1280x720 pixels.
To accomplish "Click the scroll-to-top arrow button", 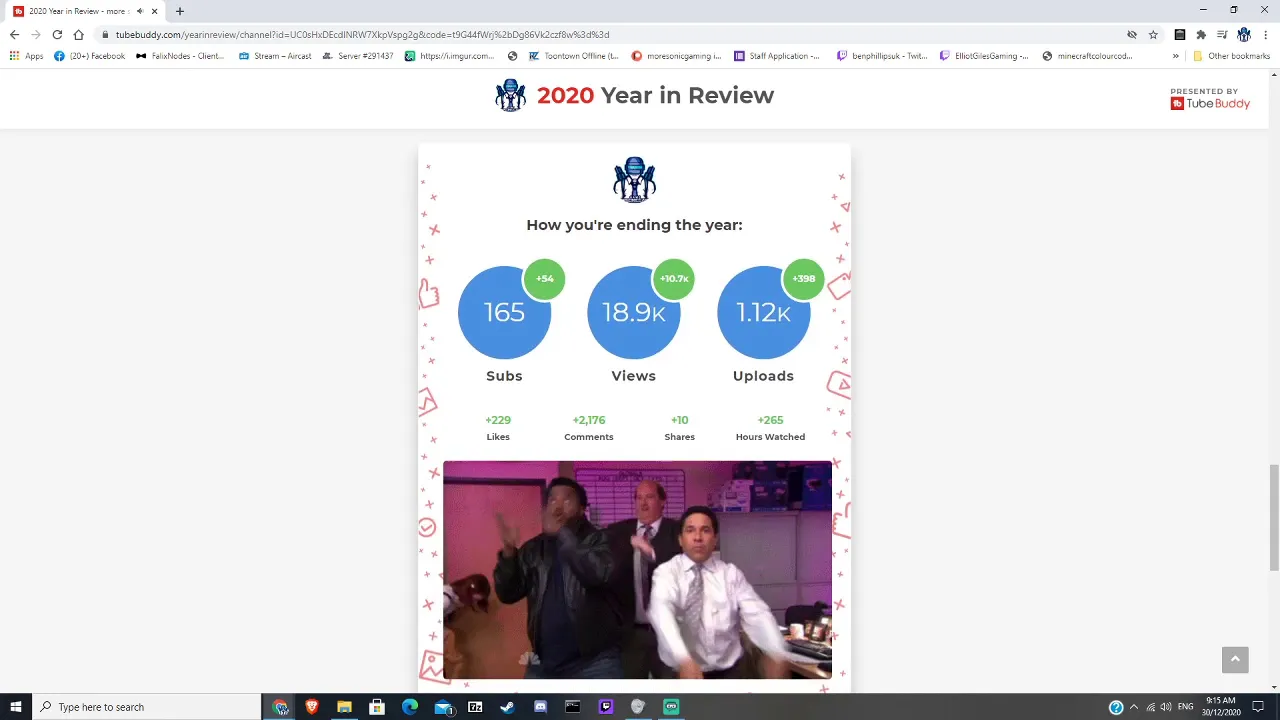I will (1235, 659).
